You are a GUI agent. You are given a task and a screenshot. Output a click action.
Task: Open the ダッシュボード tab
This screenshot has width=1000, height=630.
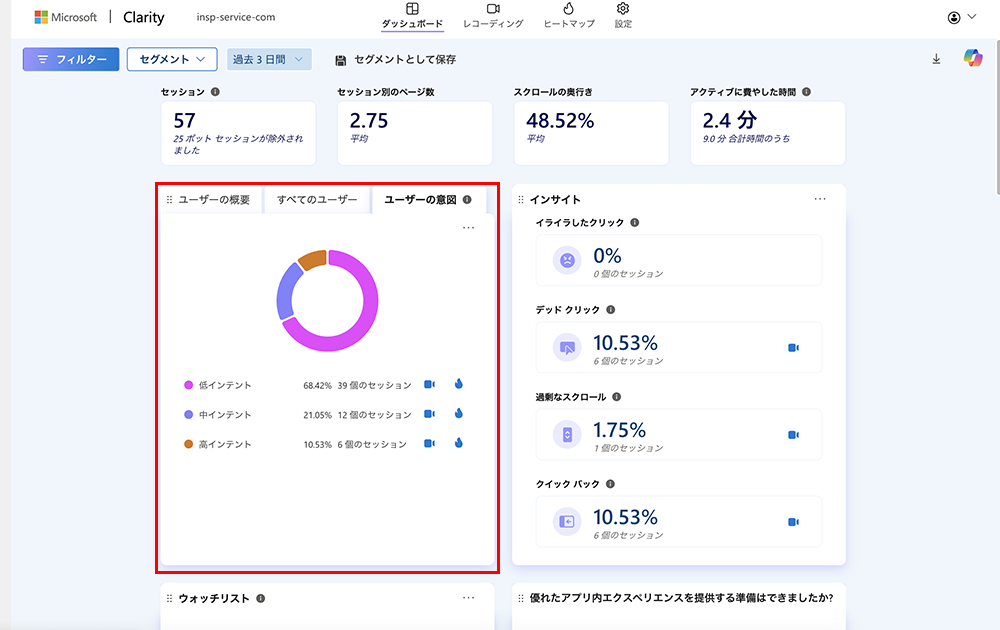click(x=412, y=16)
